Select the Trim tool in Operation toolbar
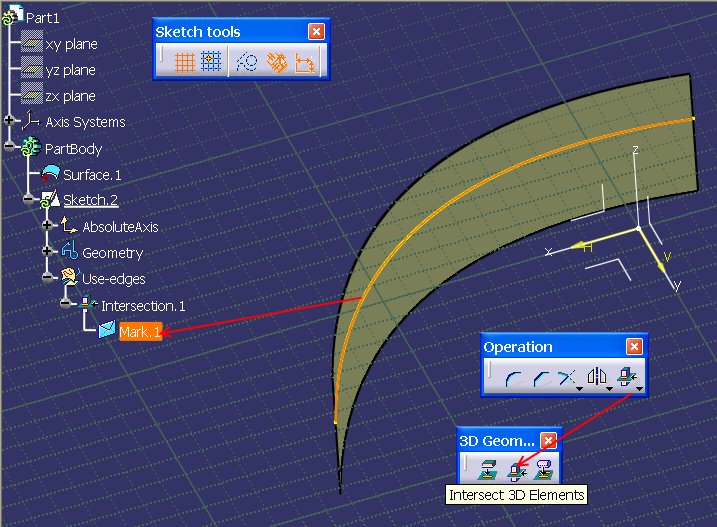The image size is (717, 527). coord(567,378)
